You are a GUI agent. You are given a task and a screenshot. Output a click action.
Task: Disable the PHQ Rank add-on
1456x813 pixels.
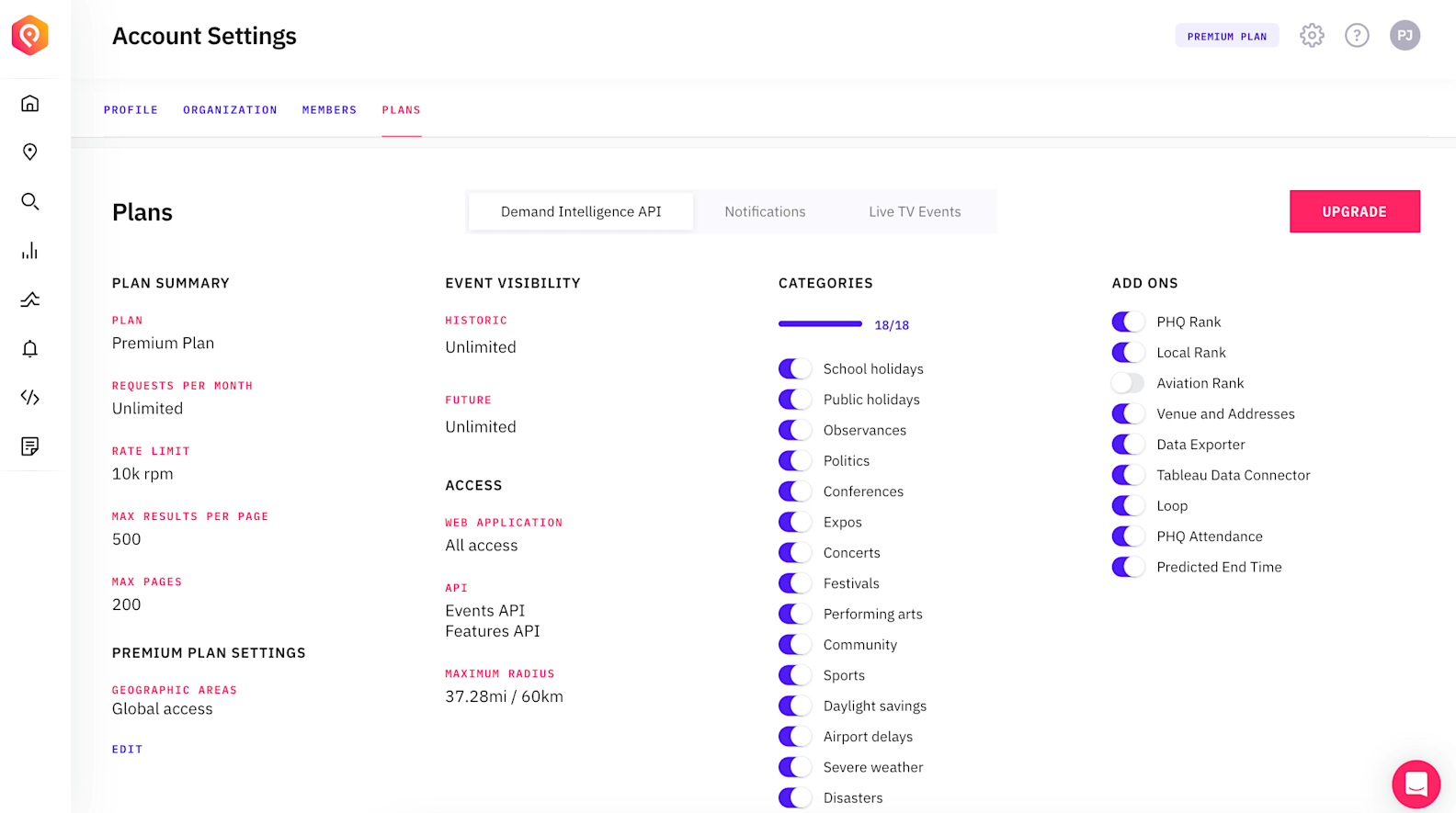point(1128,322)
